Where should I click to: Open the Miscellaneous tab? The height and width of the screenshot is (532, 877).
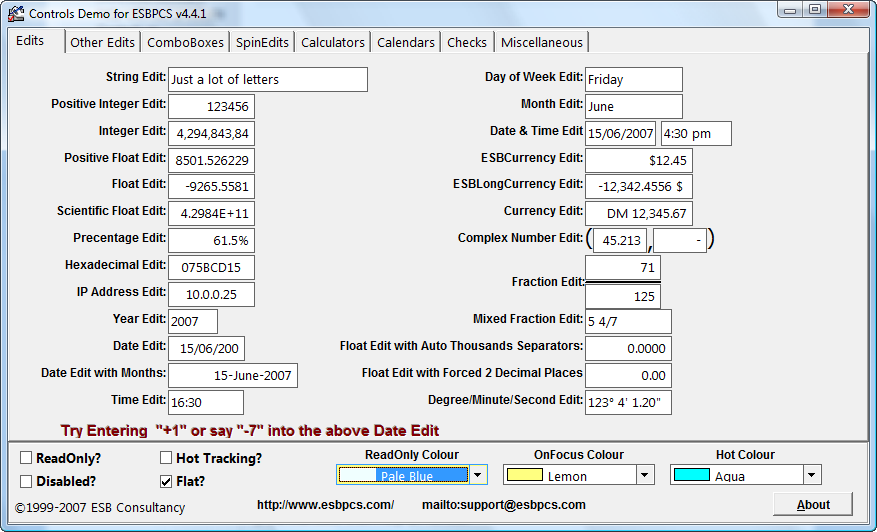click(x=541, y=43)
